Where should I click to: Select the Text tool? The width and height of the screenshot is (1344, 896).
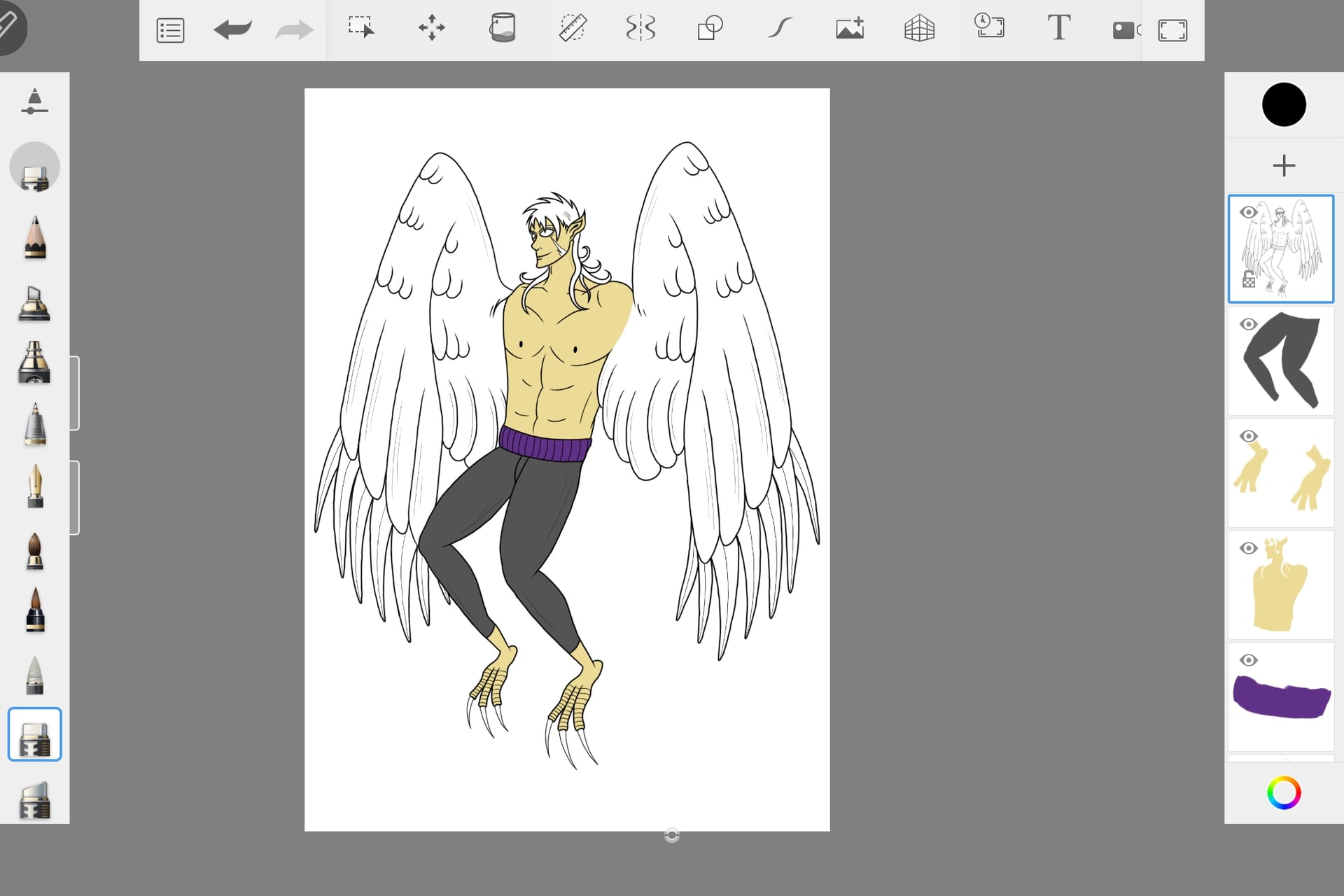coord(1059,28)
